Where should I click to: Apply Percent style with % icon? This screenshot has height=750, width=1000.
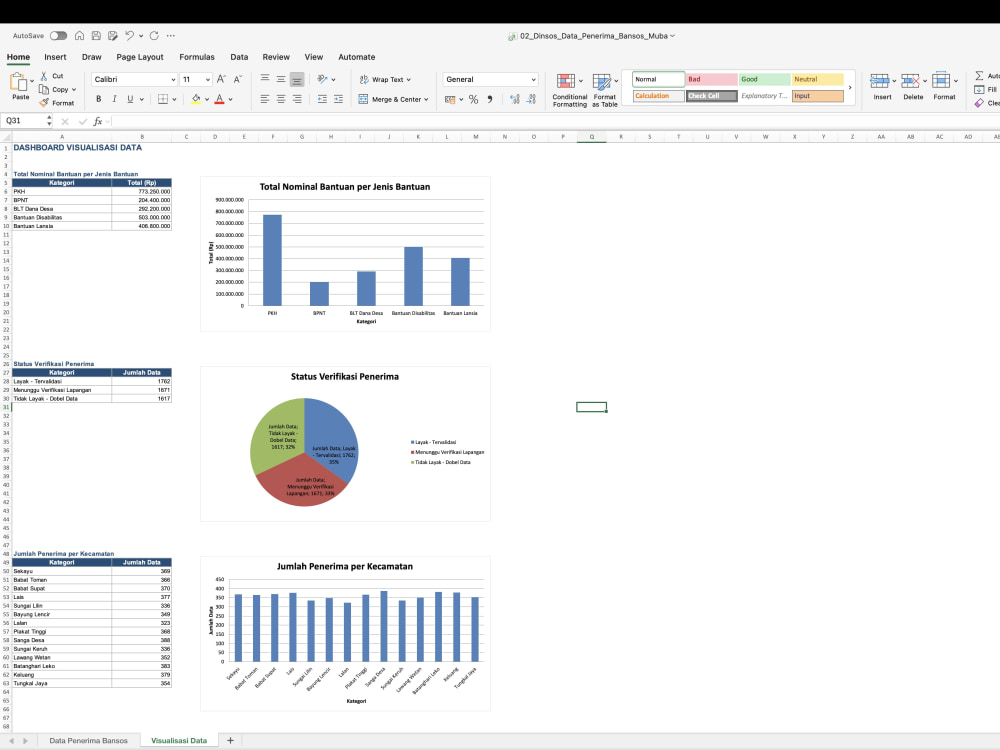coord(473,99)
